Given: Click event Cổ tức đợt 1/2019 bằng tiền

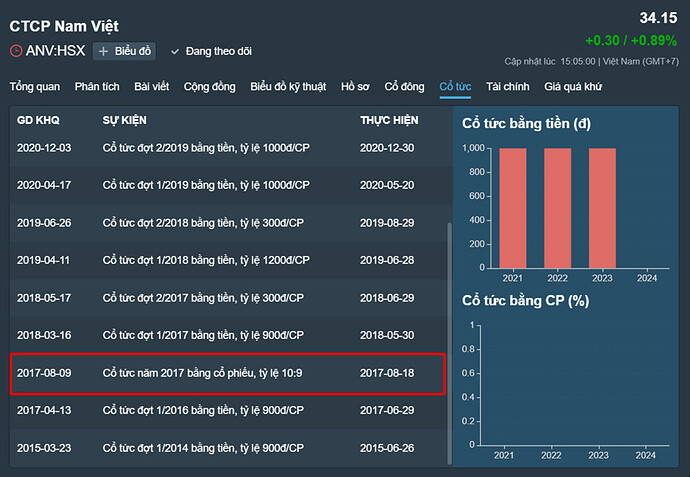Looking at the screenshot, I should pyautogui.click(x=206, y=185).
